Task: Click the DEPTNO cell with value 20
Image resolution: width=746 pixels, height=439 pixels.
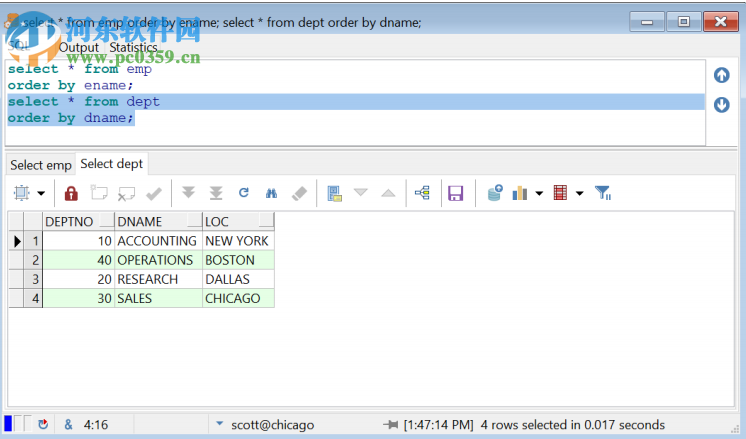Action: [x=79, y=279]
